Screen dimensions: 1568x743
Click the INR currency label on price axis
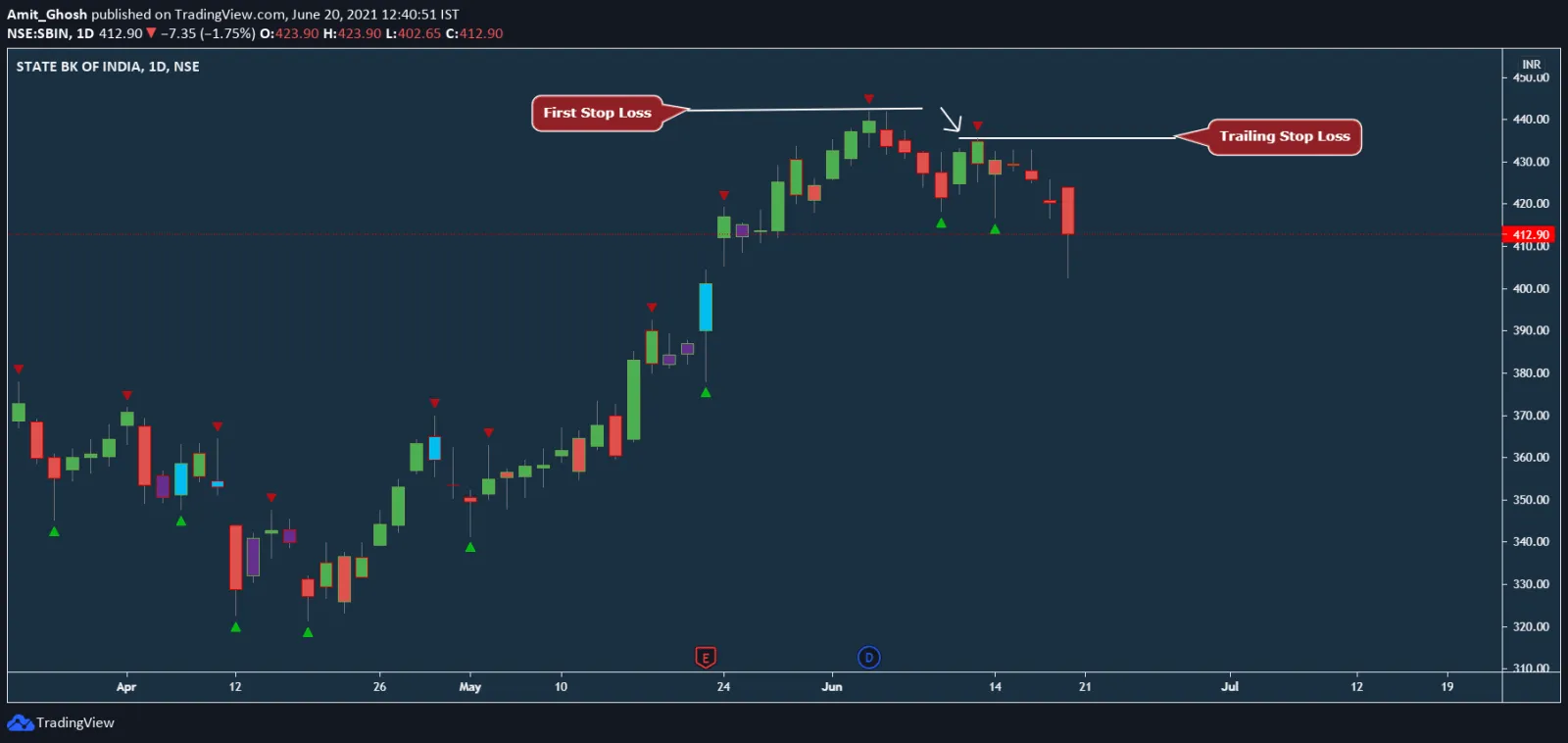pyautogui.click(x=1531, y=65)
